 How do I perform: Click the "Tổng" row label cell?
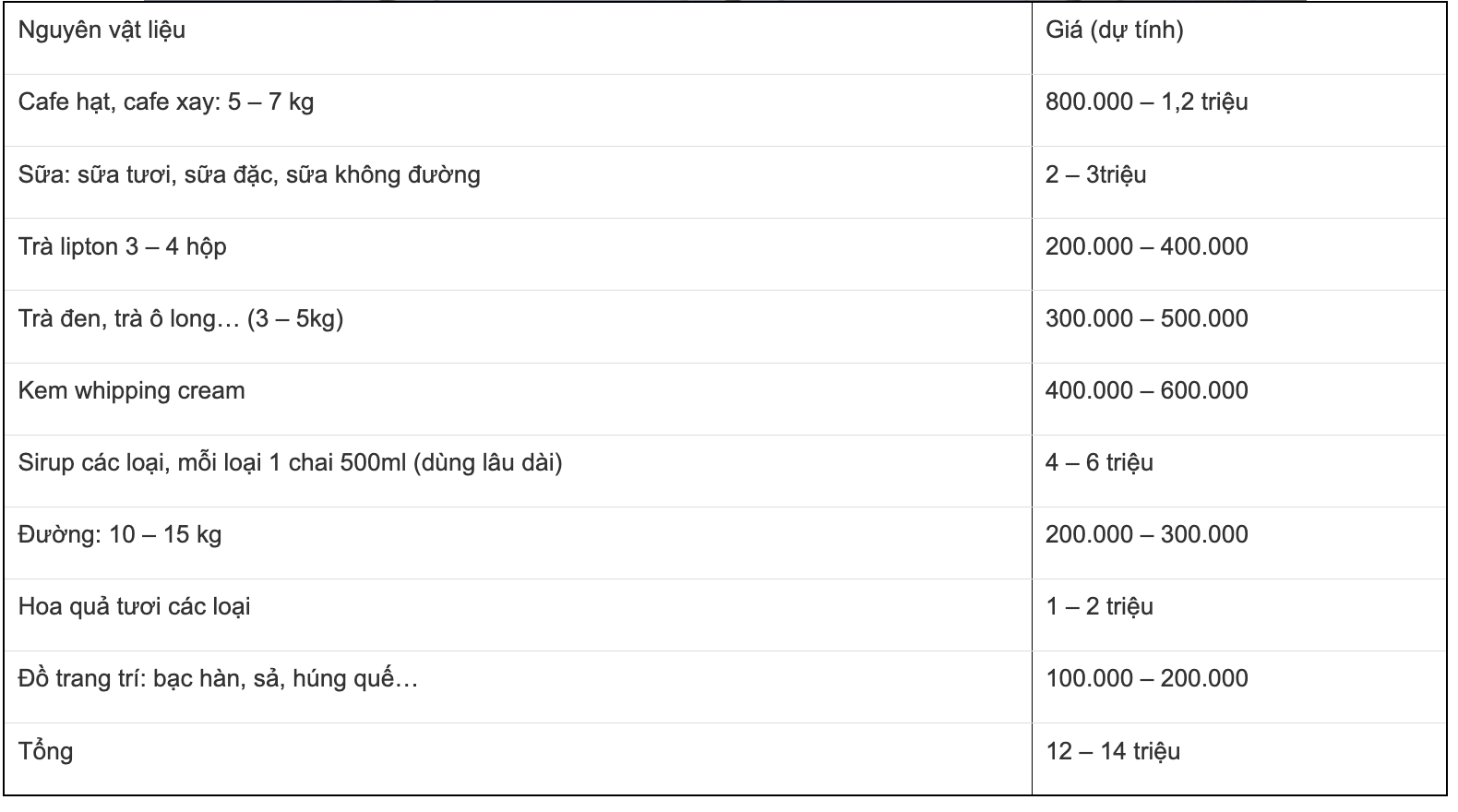click(x=45, y=751)
